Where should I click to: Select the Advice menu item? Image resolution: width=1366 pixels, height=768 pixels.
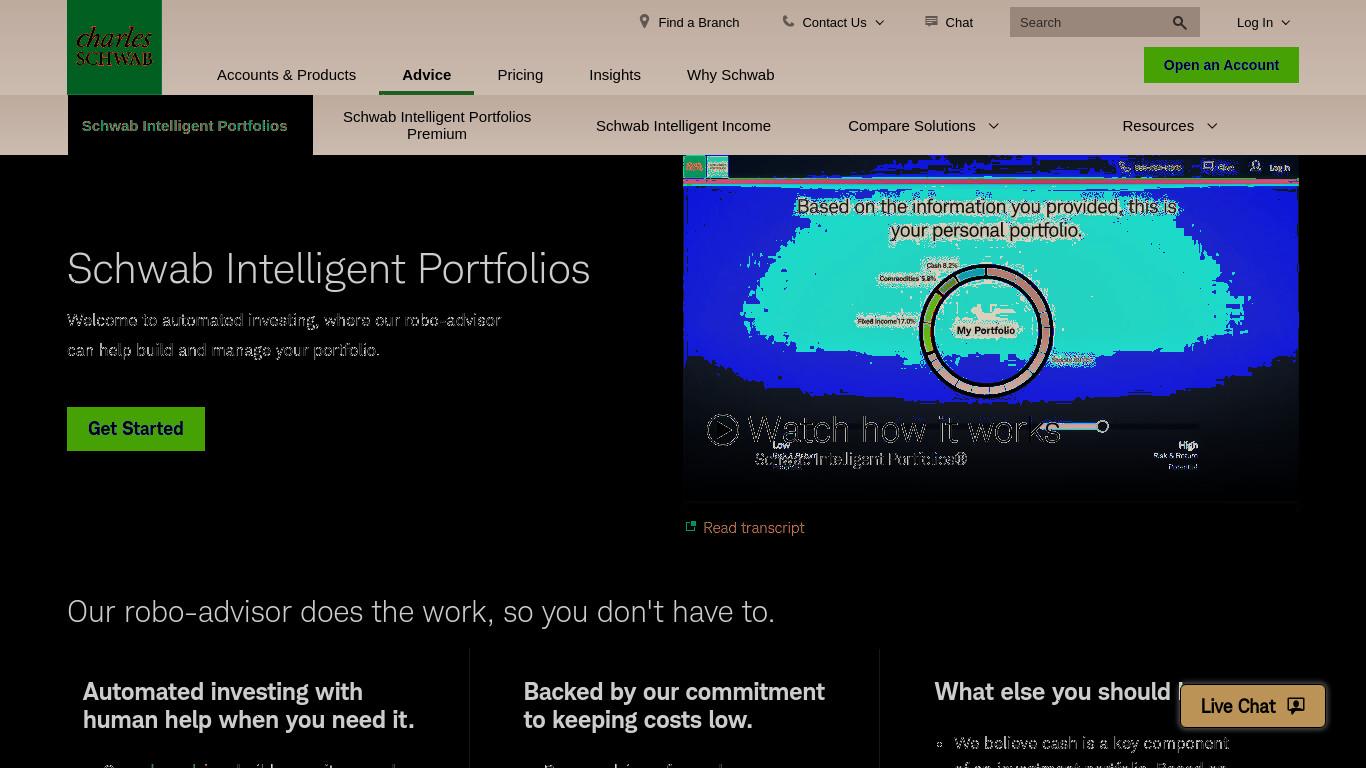pos(427,74)
